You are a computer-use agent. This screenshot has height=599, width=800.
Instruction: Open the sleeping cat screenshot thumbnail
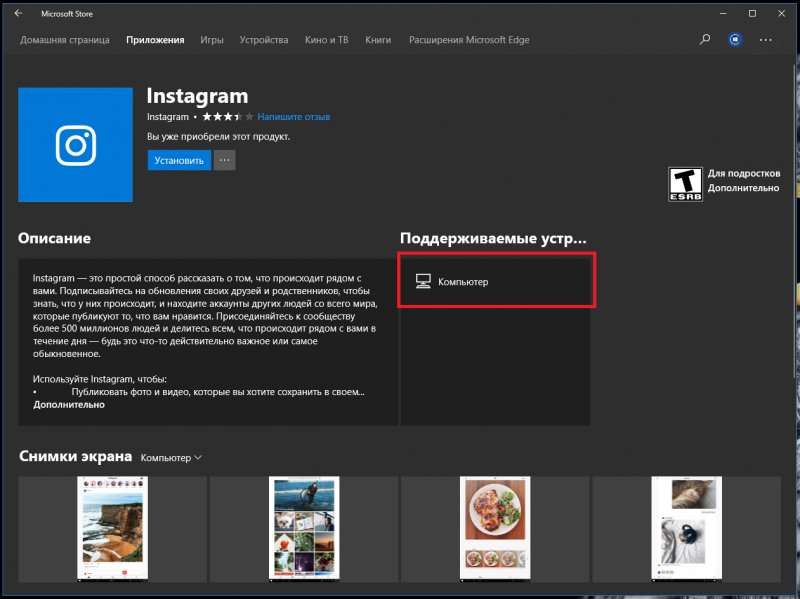pyautogui.click(x=687, y=529)
